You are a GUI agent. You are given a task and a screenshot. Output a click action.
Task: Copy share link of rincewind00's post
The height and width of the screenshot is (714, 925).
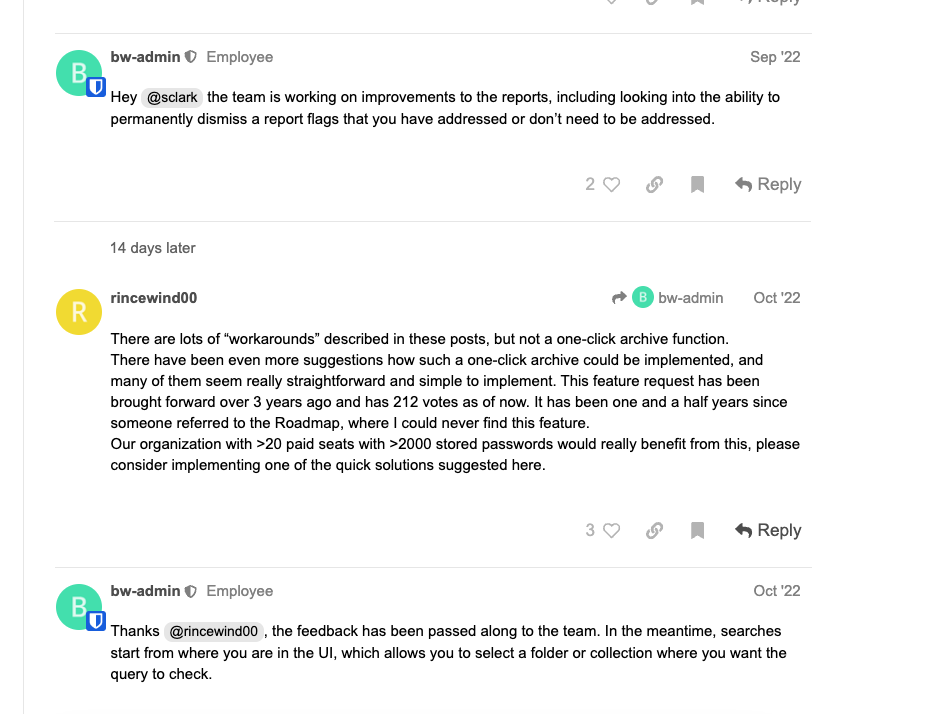[x=654, y=530]
